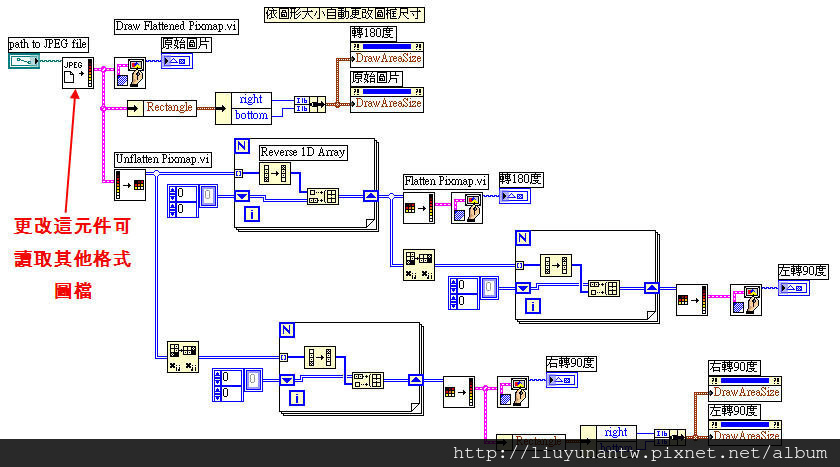840x467 pixels.
Task: Select Transpose 2D Array node feeding 右轉90度 loop
Action: pyautogui.click(x=183, y=357)
